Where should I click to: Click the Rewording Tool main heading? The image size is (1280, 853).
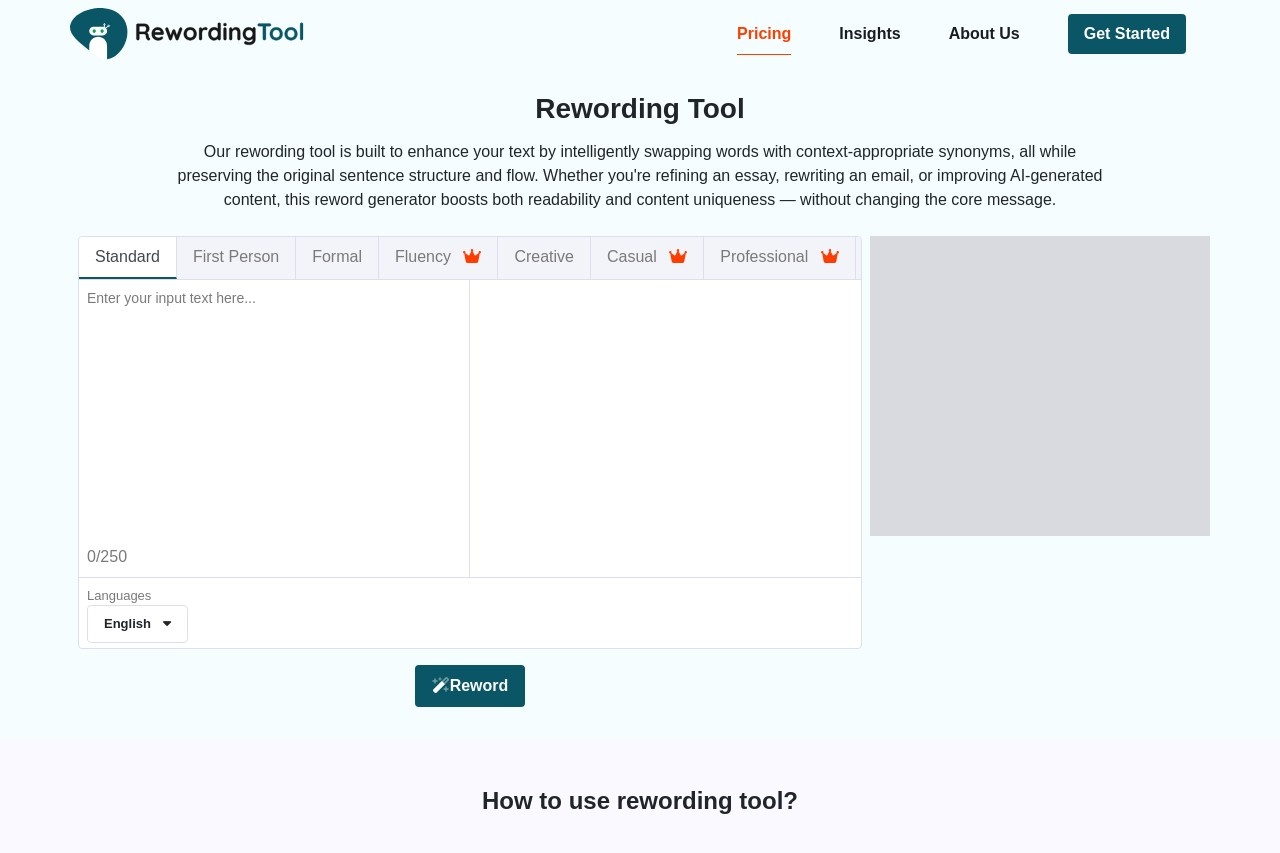click(640, 108)
